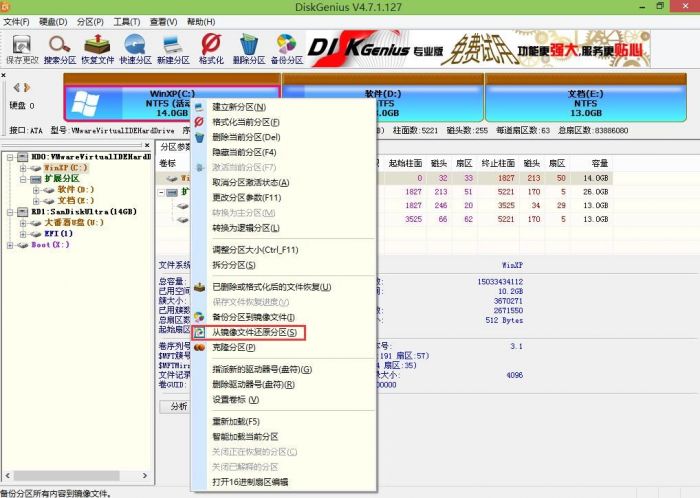Click tree scrollbar left arrow

[x=8, y=475]
